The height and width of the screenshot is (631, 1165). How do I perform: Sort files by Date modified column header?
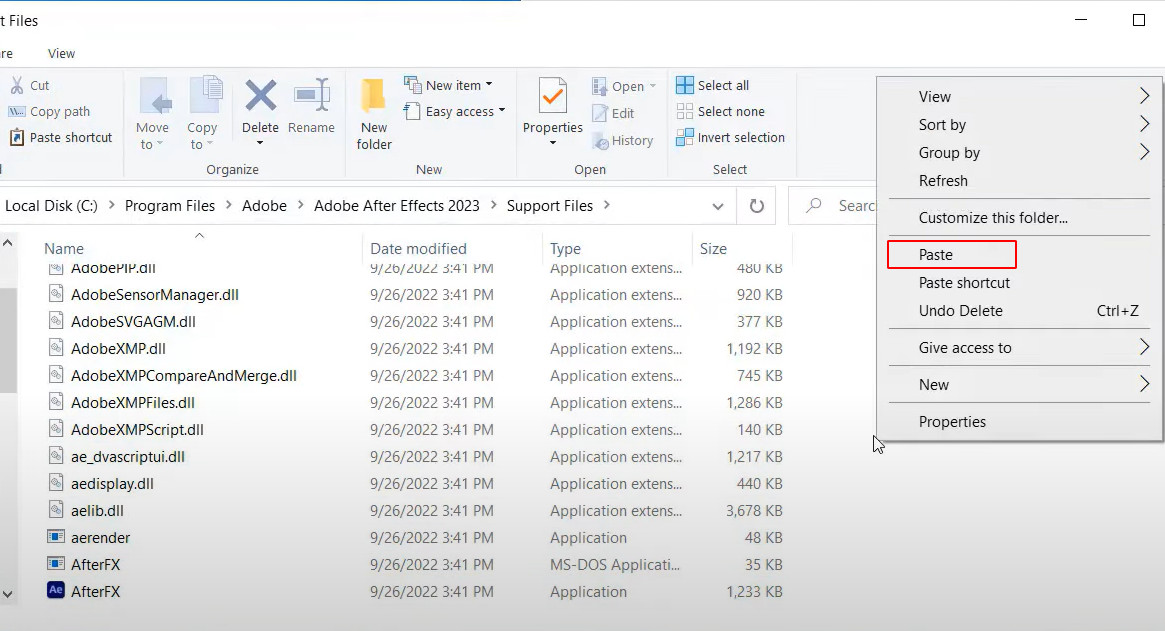point(418,249)
